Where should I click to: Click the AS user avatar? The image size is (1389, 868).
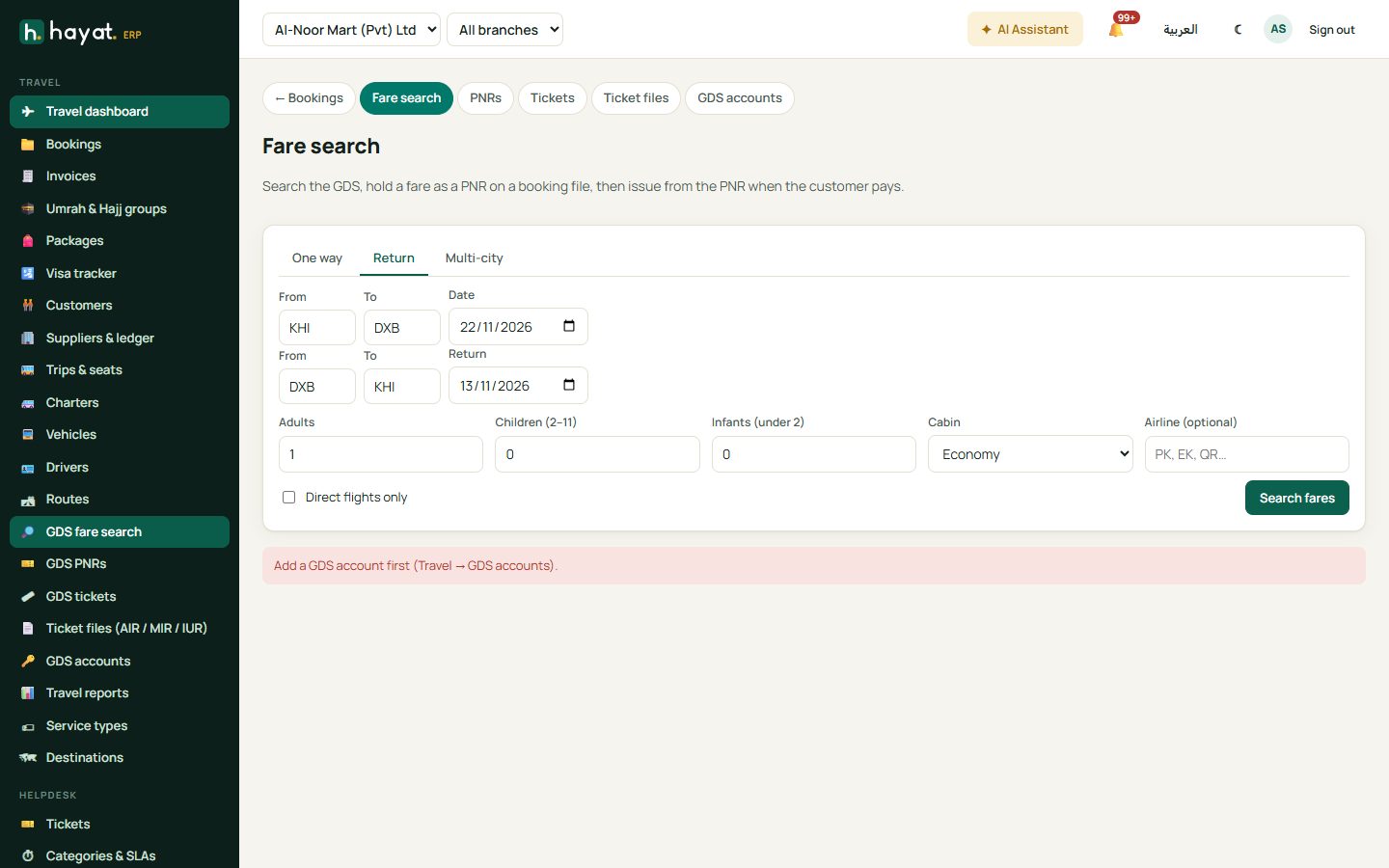[1278, 29]
